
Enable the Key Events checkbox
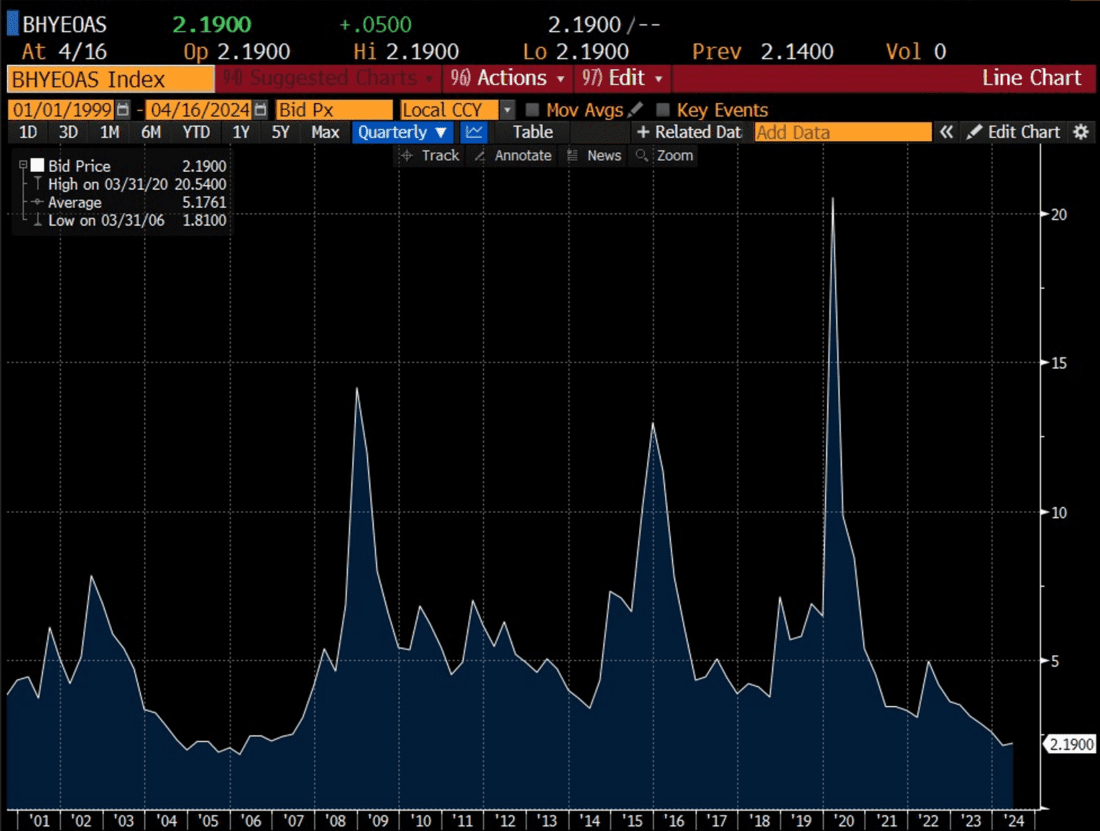(x=663, y=110)
